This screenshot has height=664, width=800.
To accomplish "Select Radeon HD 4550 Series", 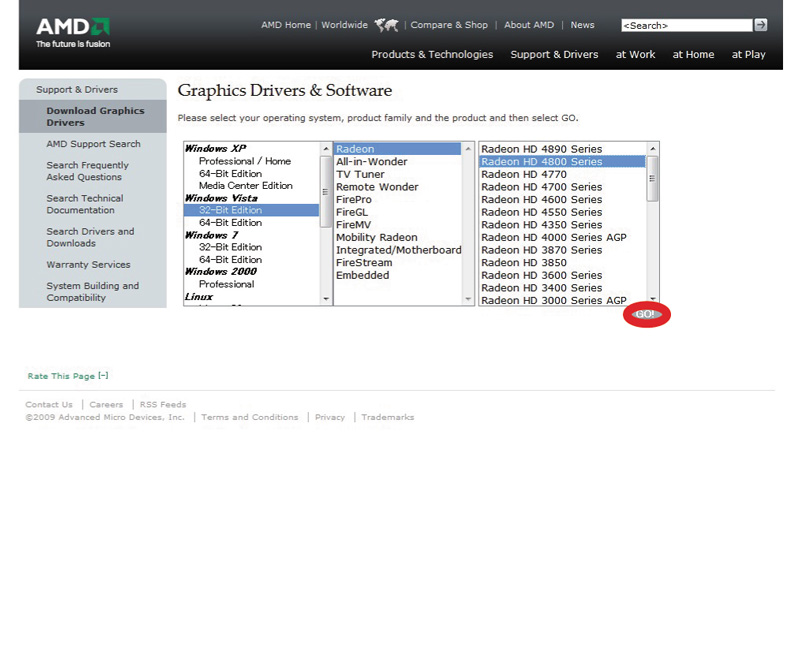I will 541,212.
